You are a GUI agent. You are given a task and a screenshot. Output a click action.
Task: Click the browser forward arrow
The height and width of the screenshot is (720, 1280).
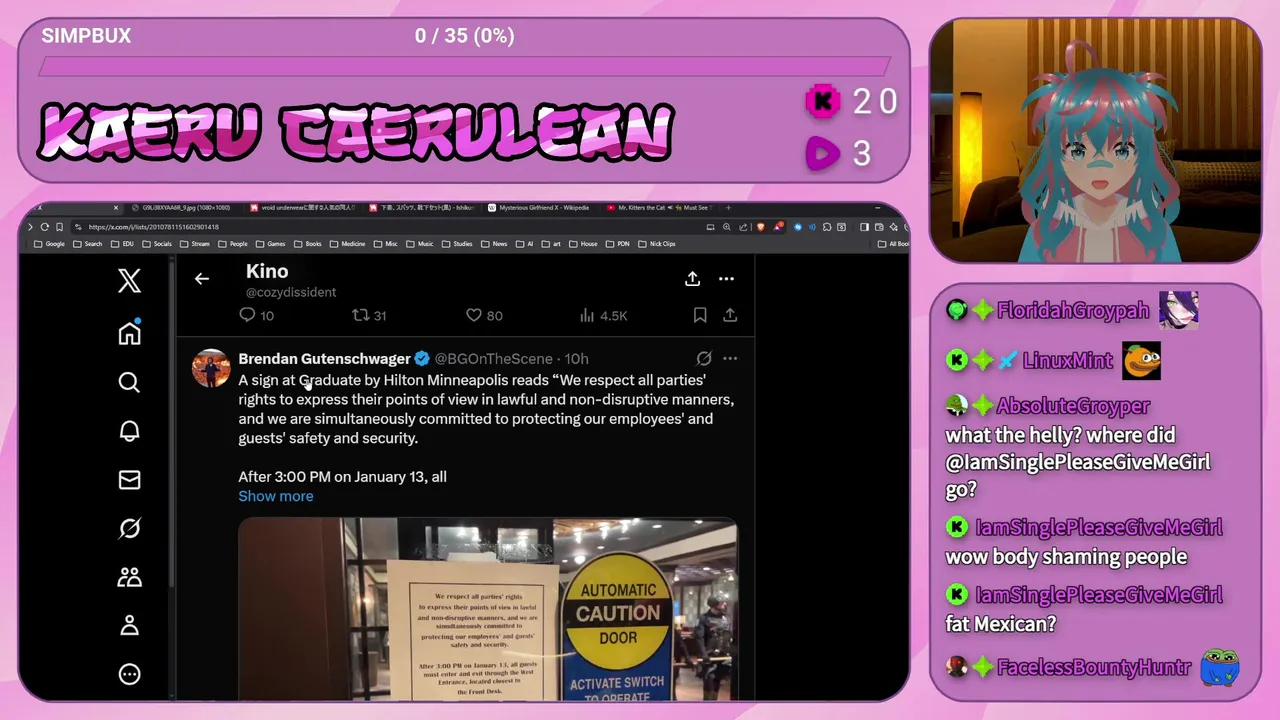click(30, 227)
